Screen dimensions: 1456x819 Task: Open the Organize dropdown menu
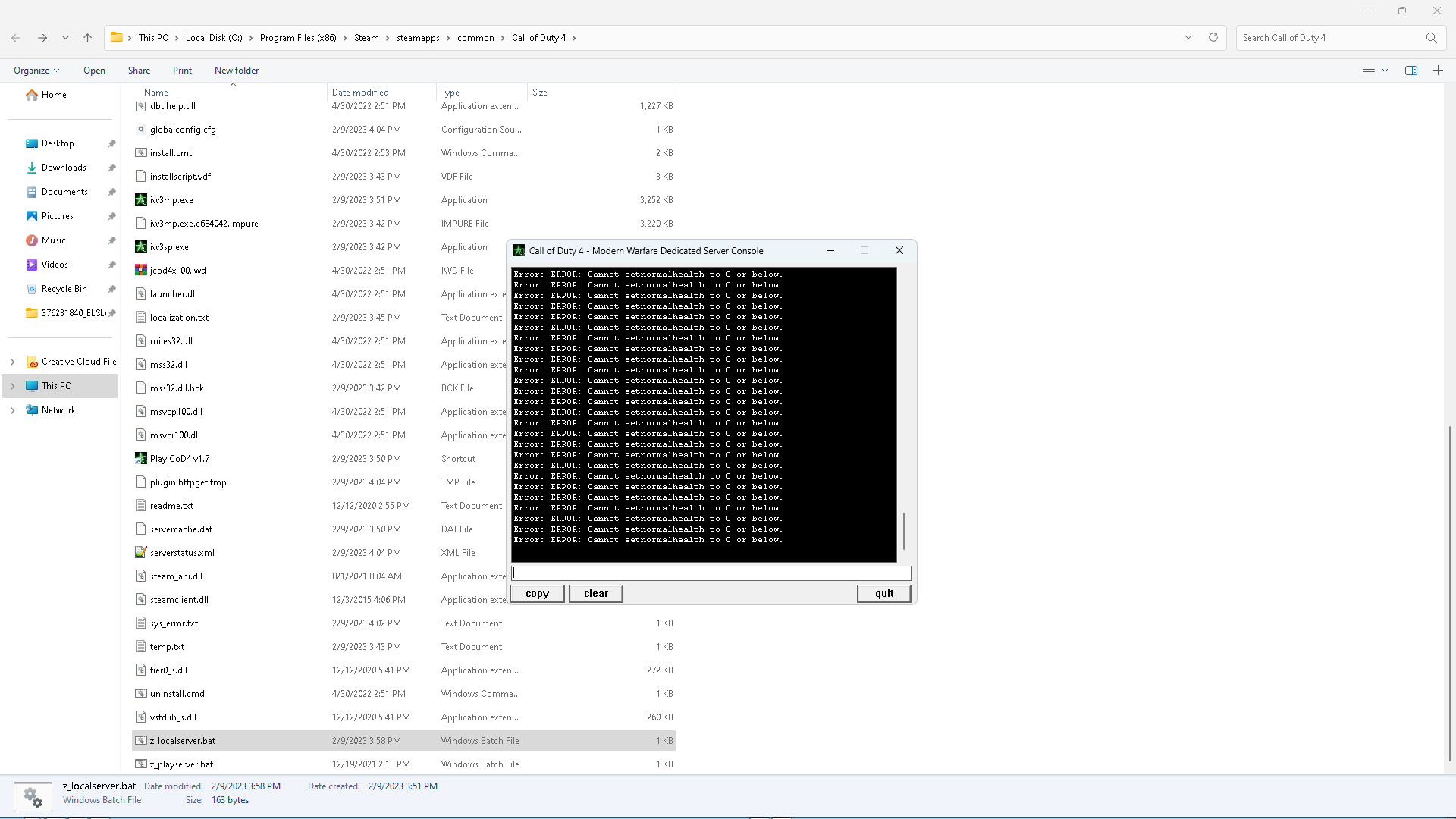tap(36, 71)
